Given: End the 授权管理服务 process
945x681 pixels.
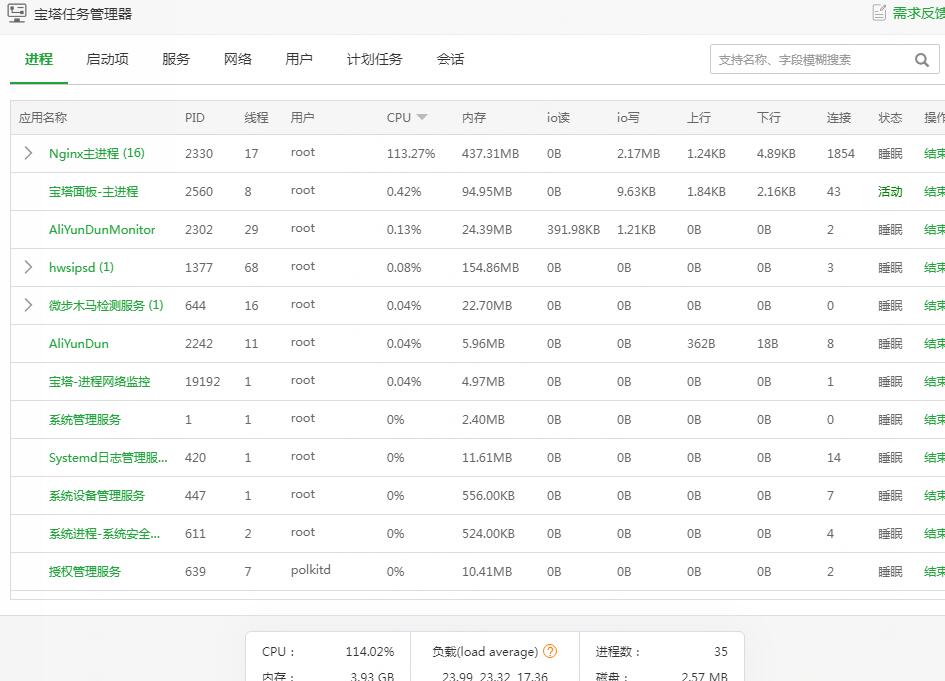Looking at the screenshot, I should tap(934, 571).
